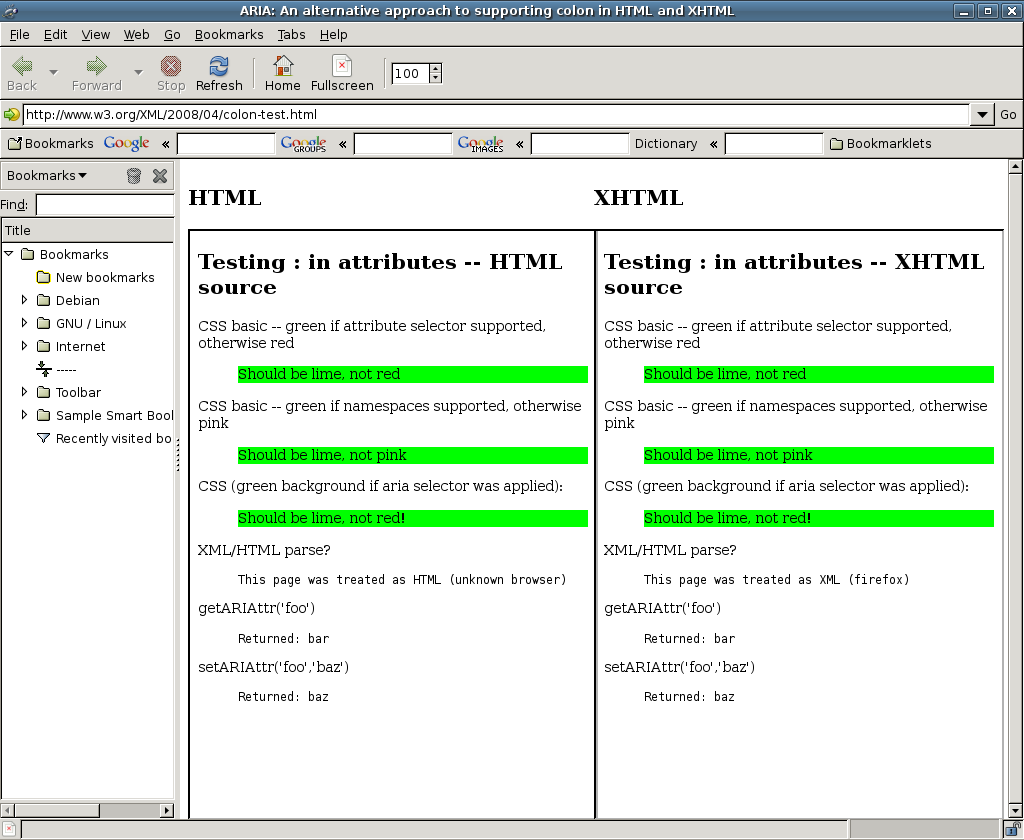1024x840 pixels.
Task: Open the Tabs menu
Action: (291, 35)
